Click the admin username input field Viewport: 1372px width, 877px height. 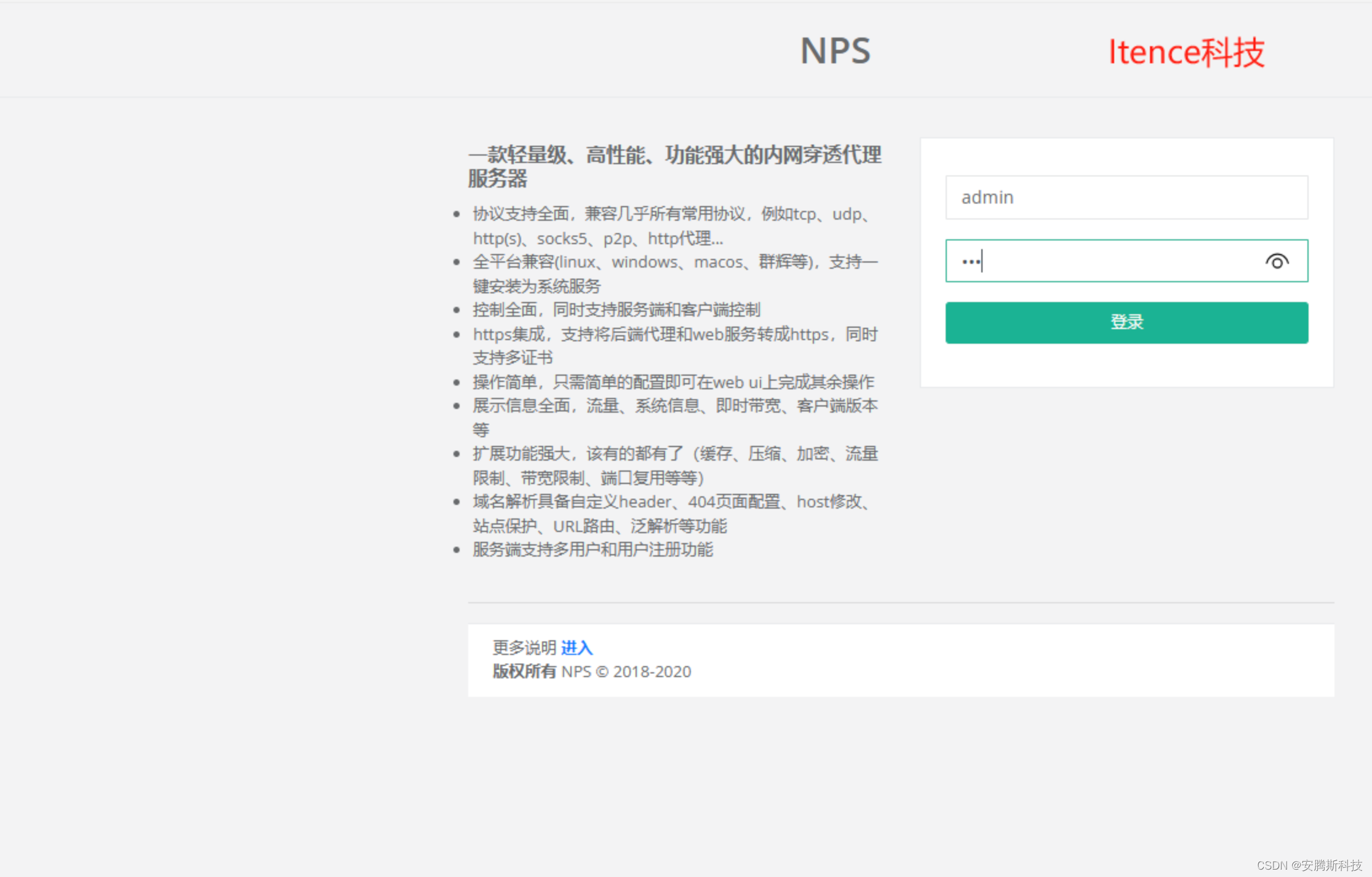[x=1126, y=197]
